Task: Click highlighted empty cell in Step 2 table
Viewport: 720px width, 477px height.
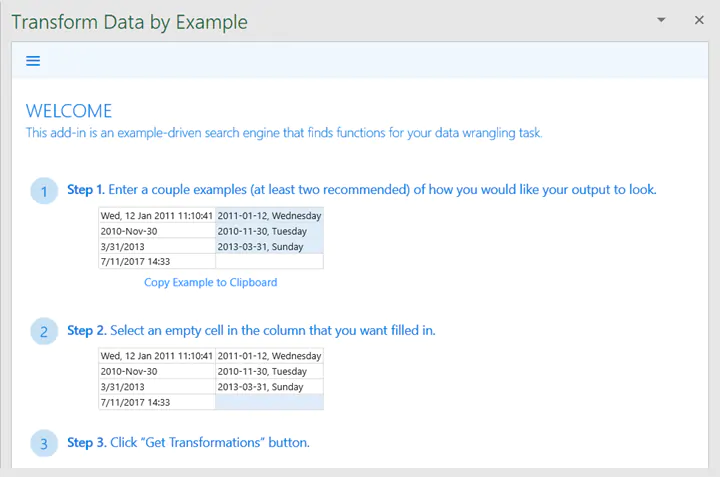Action: click(269, 402)
